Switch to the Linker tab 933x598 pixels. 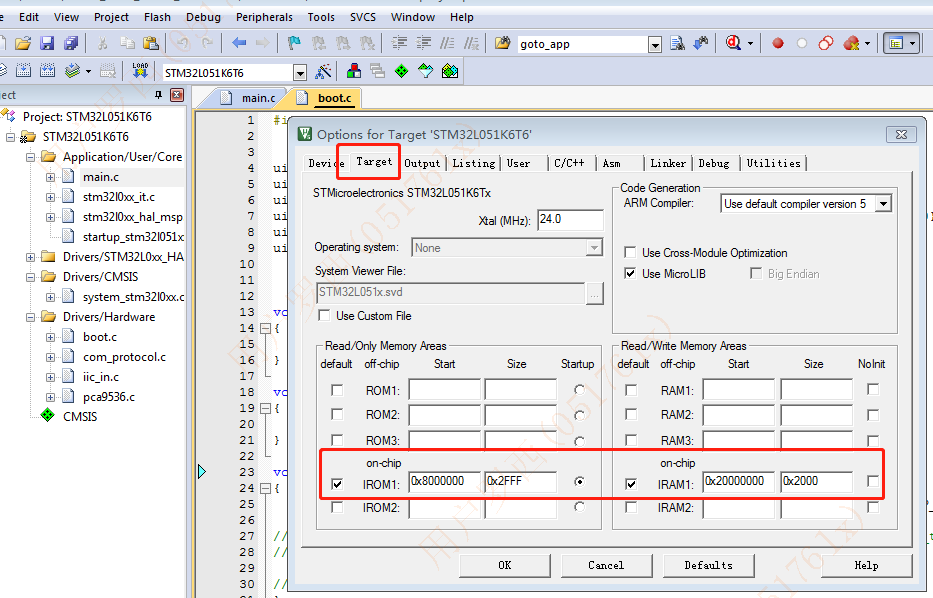point(668,163)
